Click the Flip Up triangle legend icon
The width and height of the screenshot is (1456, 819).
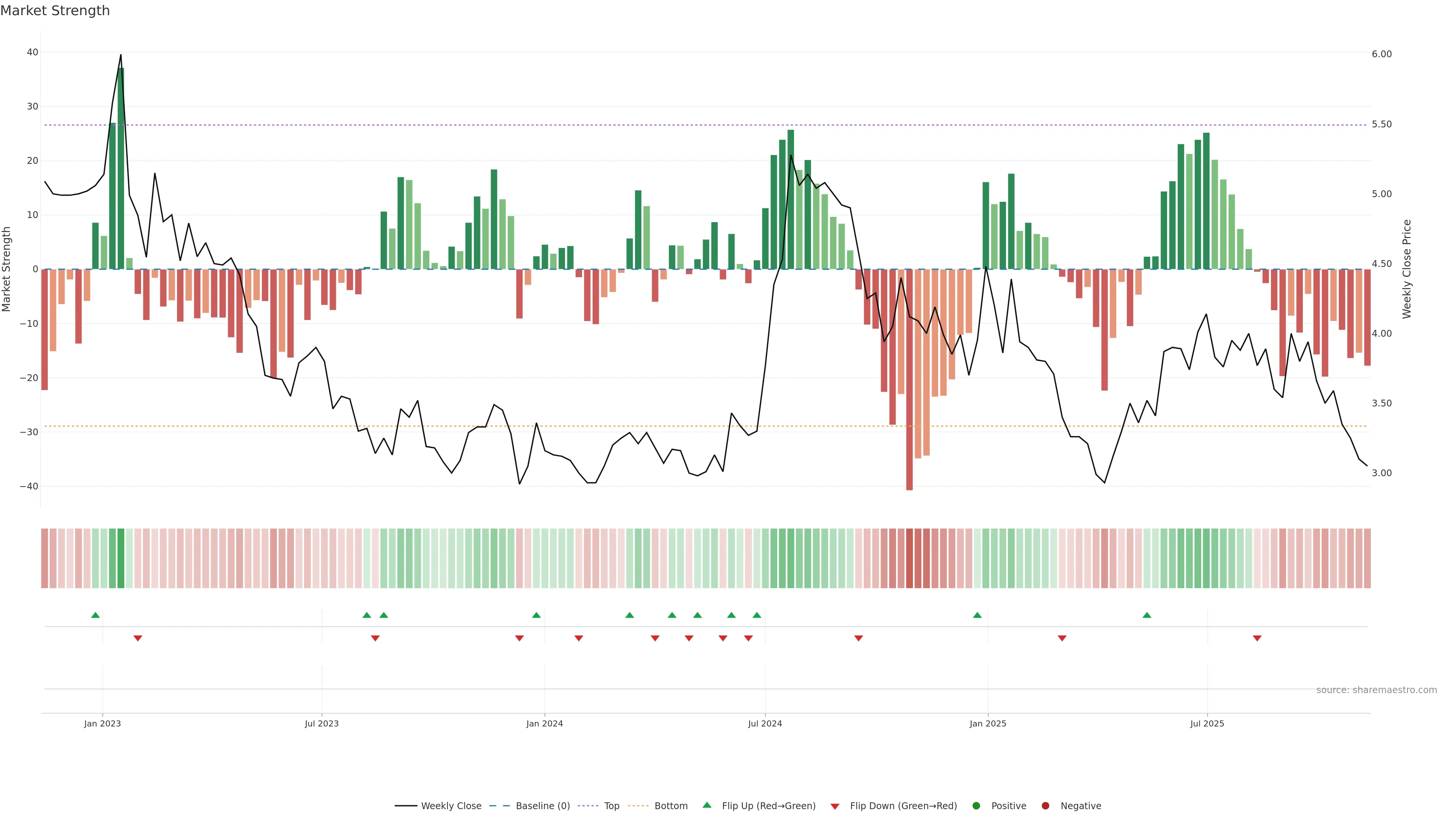(x=706, y=805)
